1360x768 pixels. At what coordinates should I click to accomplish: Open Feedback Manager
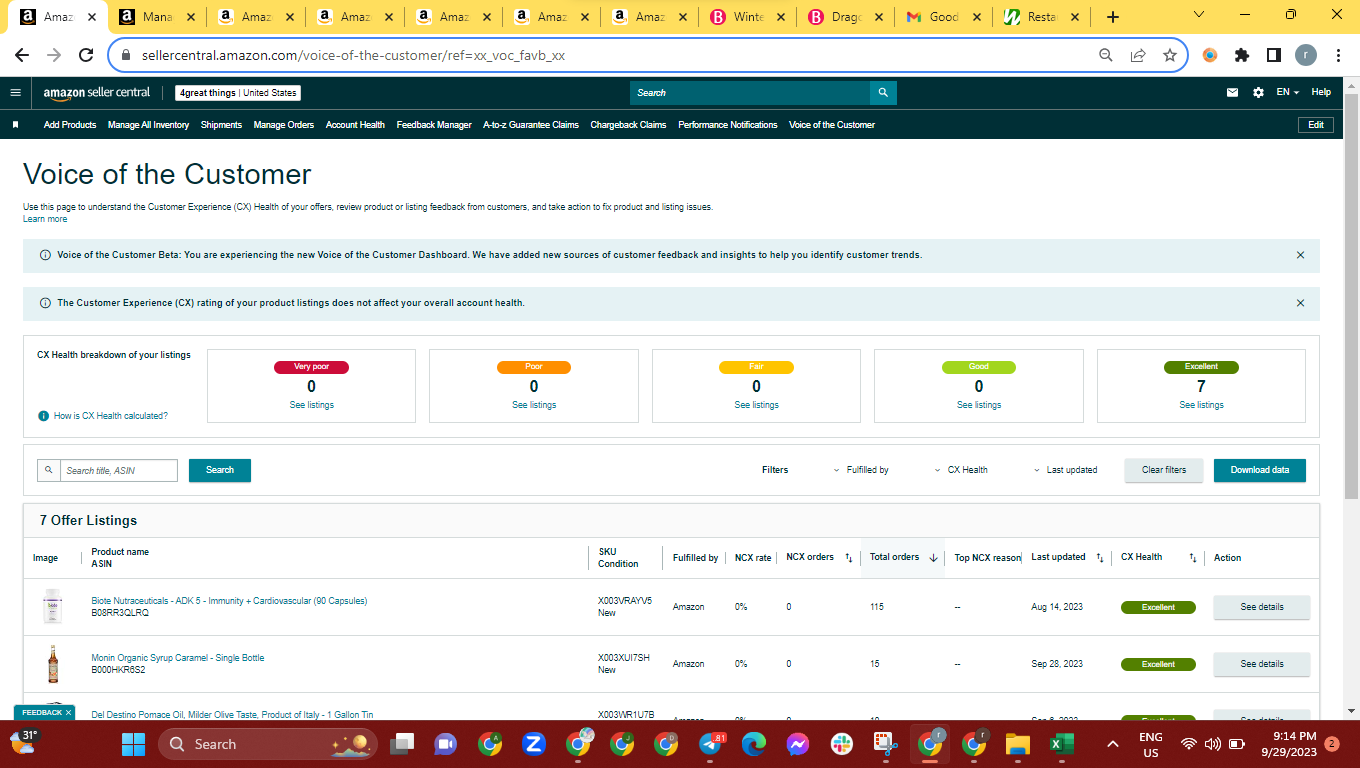tap(434, 125)
